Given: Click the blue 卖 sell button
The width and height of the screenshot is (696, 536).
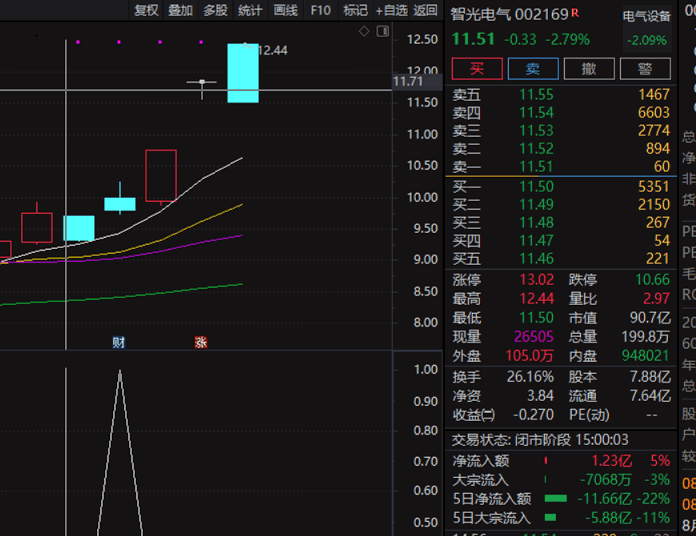Looking at the screenshot, I should pos(533,69).
